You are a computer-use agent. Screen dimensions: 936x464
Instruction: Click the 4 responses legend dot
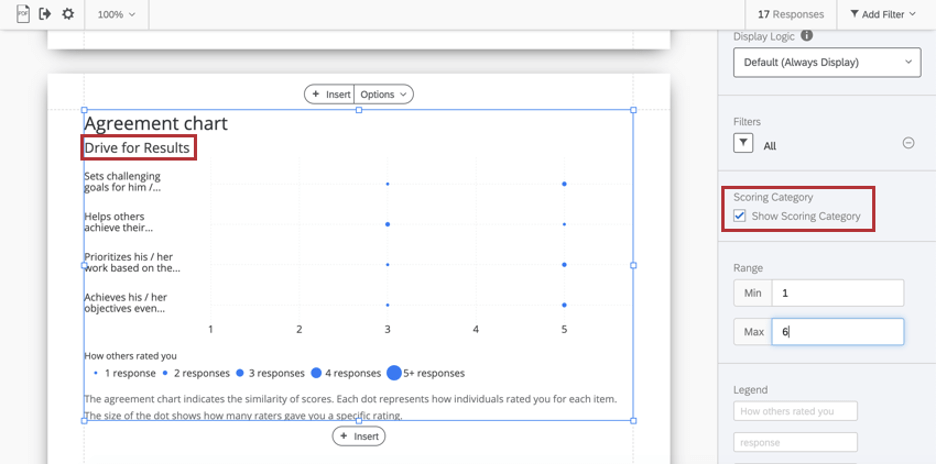tap(316, 373)
